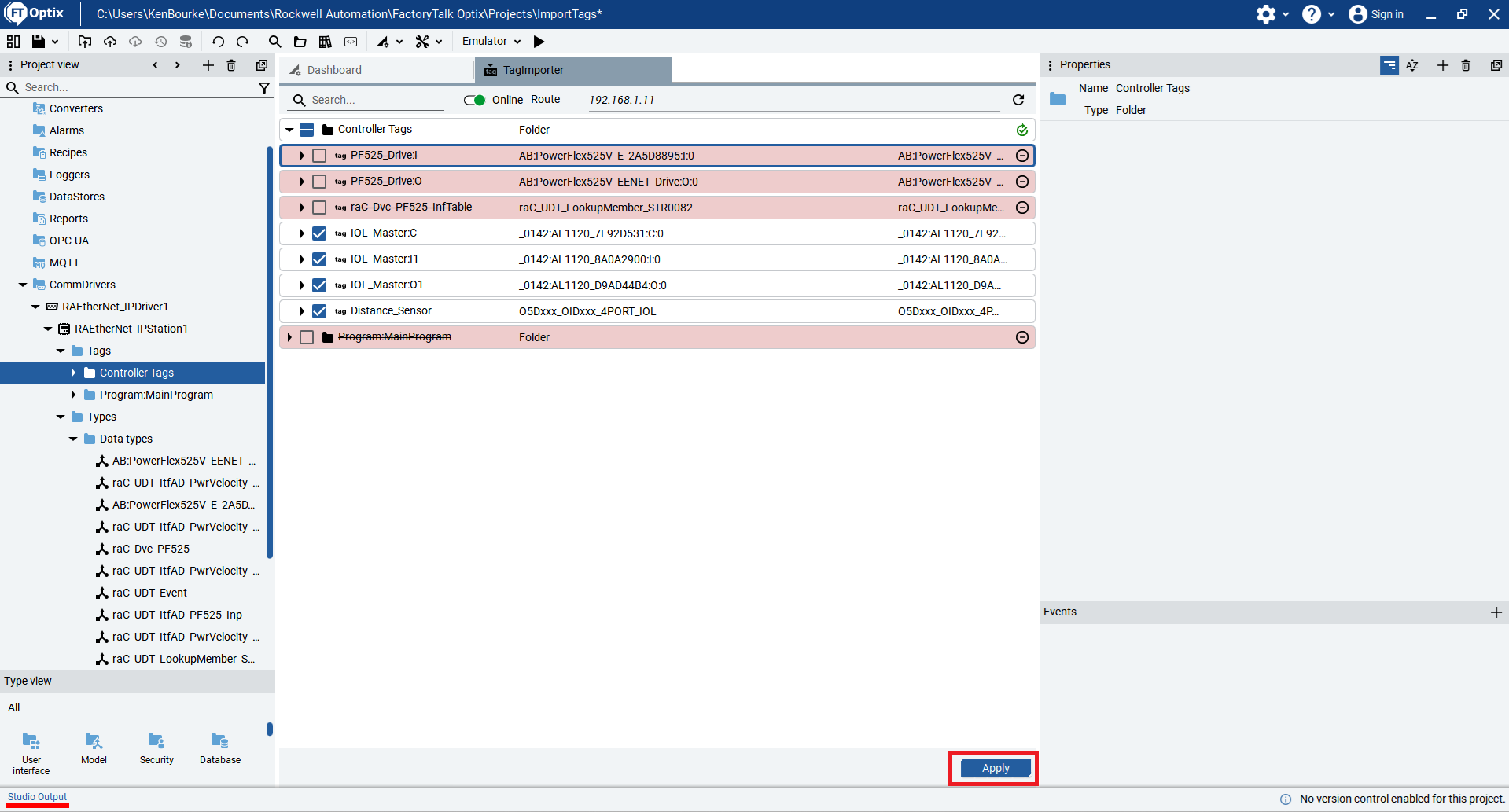Expand the Distance_Sensor tag row
Screen dimensions: 1509x812
pos(302,311)
